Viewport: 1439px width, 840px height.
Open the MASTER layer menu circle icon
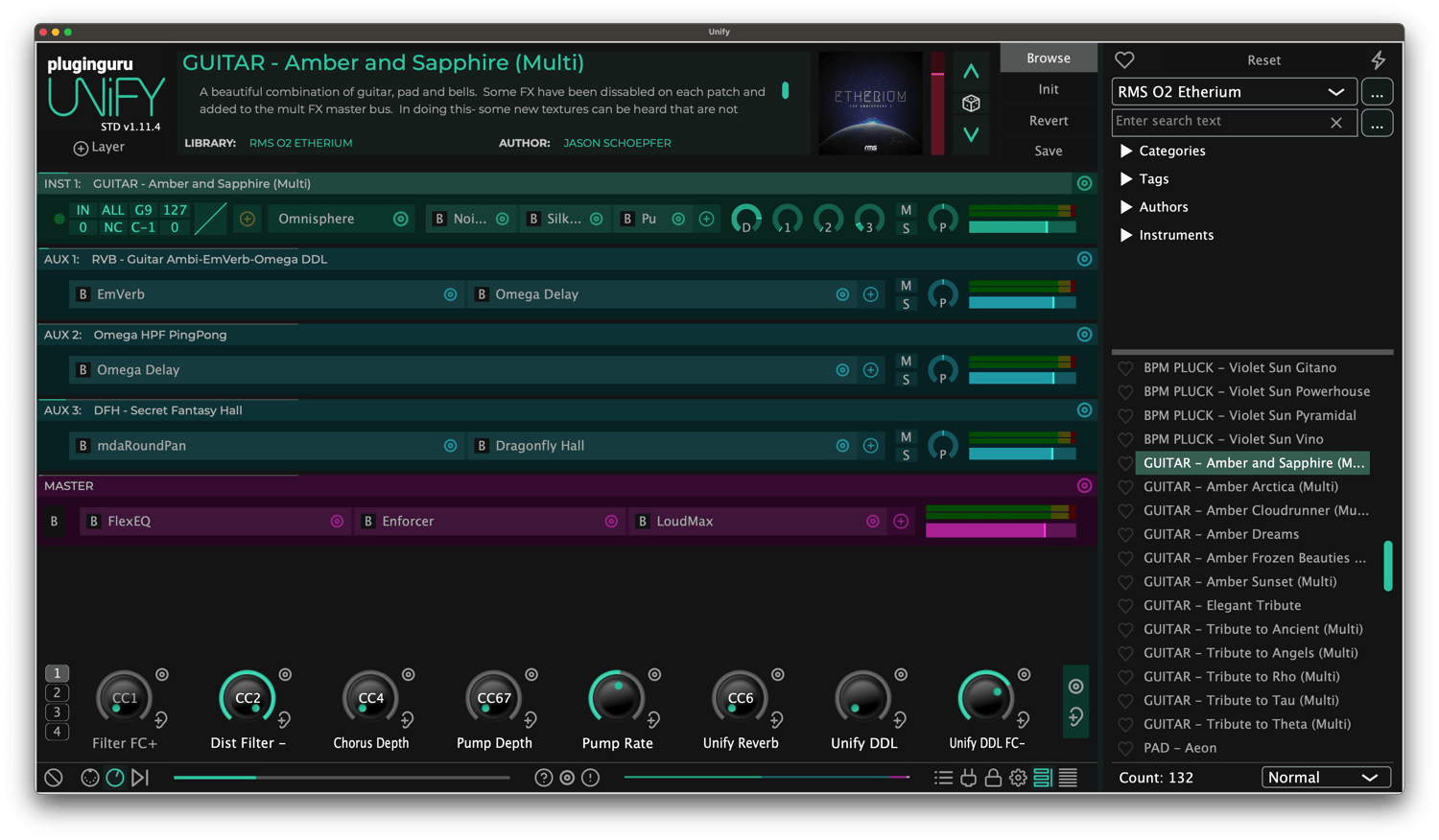coord(1084,486)
